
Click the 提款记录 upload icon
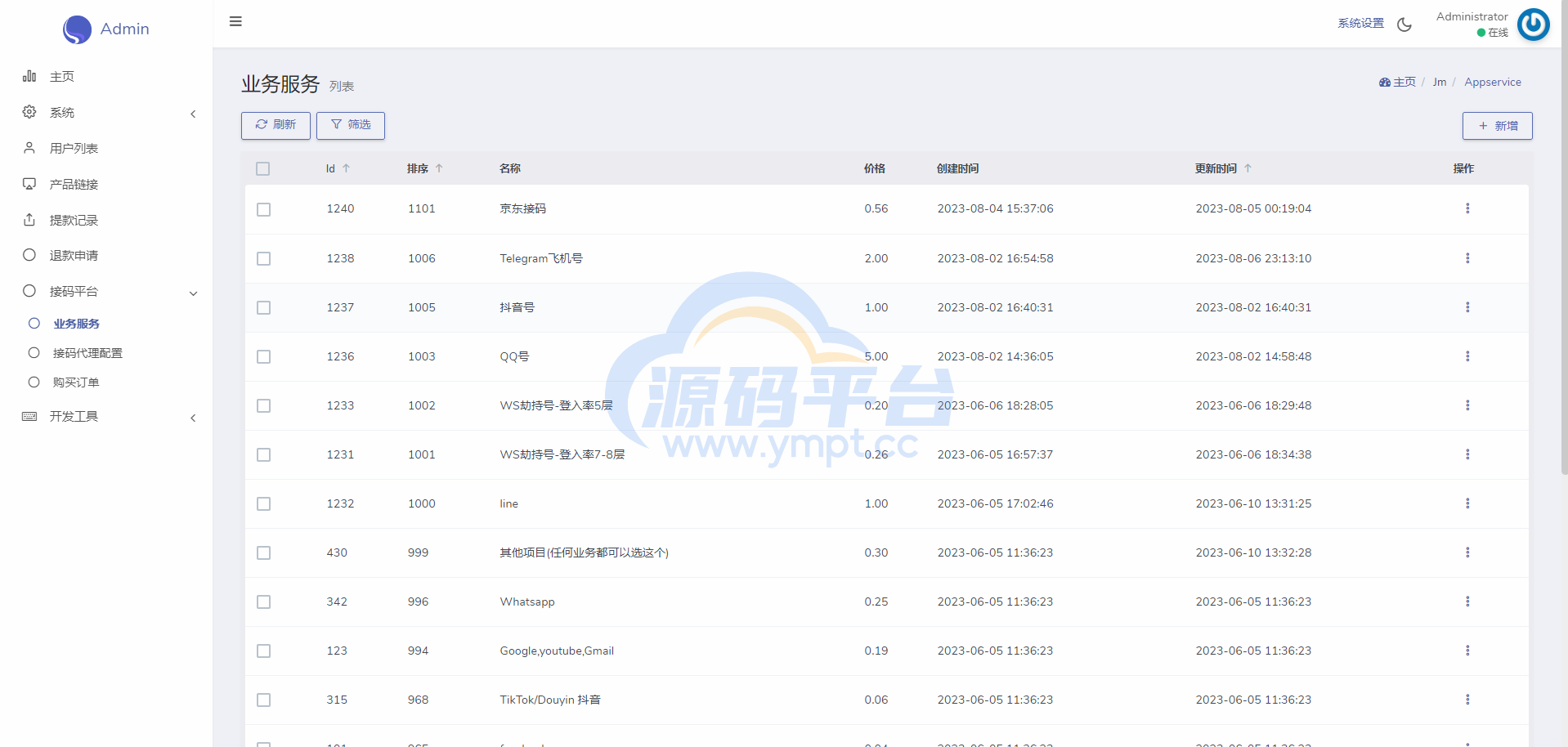(x=29, y=220)
